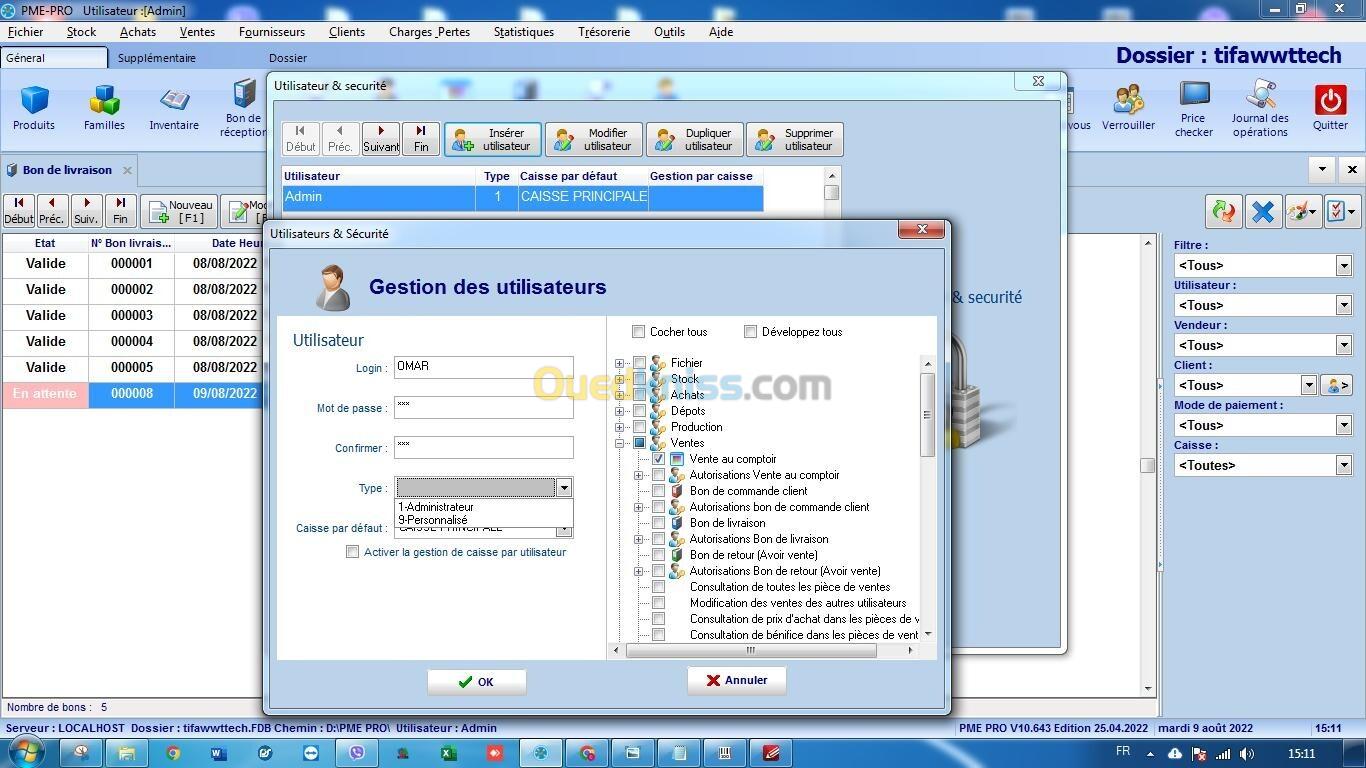The width and height of the screenshot is (1366, 768).
Task: Toggle the Développez tous checkbox
Action: coord(751,332)
